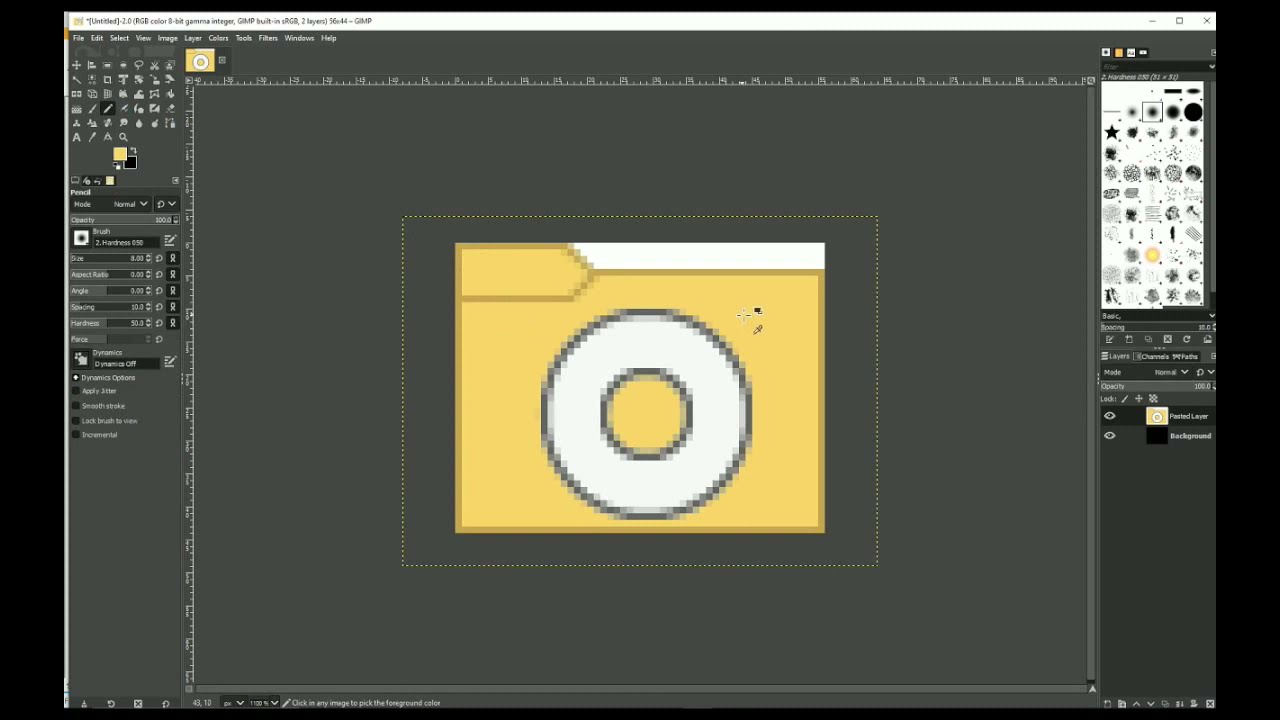
Task: Click the brush preview in tool options
Action: (x=81, y=238)
